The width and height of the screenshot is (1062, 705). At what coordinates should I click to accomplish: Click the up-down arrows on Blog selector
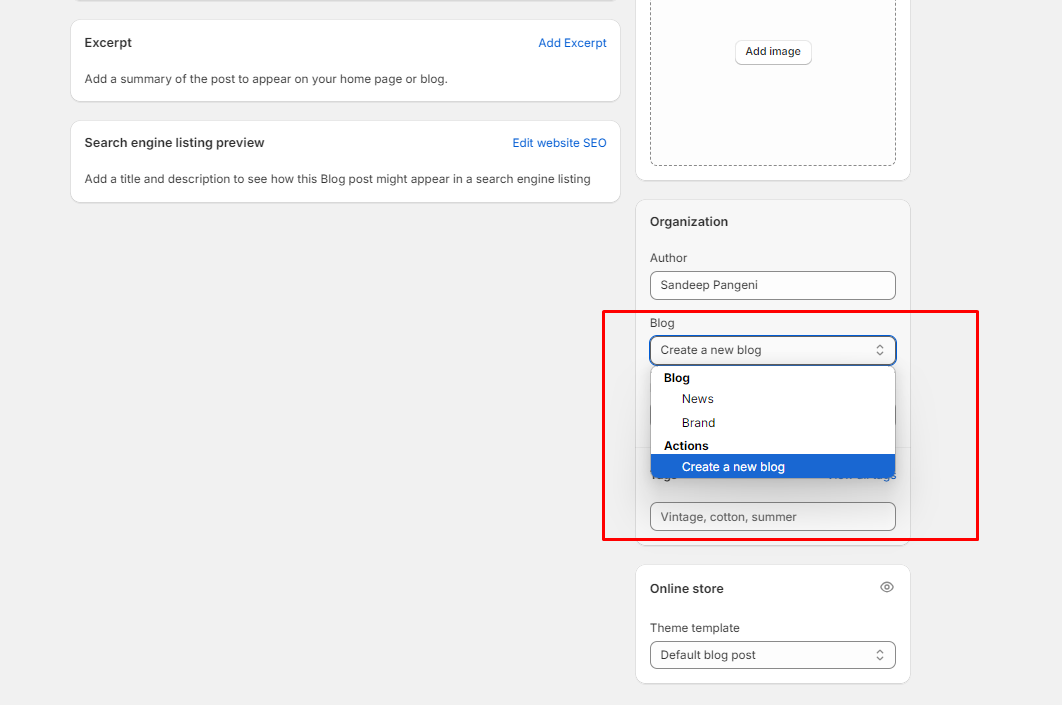(880, 350)
